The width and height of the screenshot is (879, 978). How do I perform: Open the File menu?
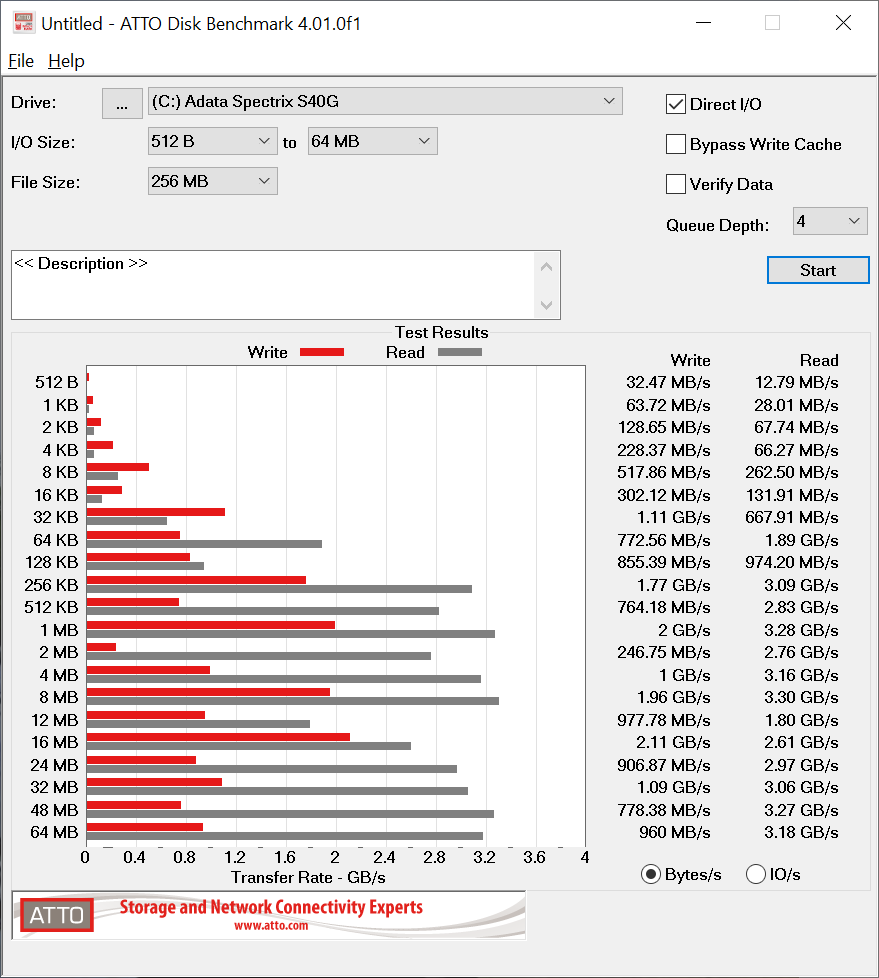click(x=21, y=61)
